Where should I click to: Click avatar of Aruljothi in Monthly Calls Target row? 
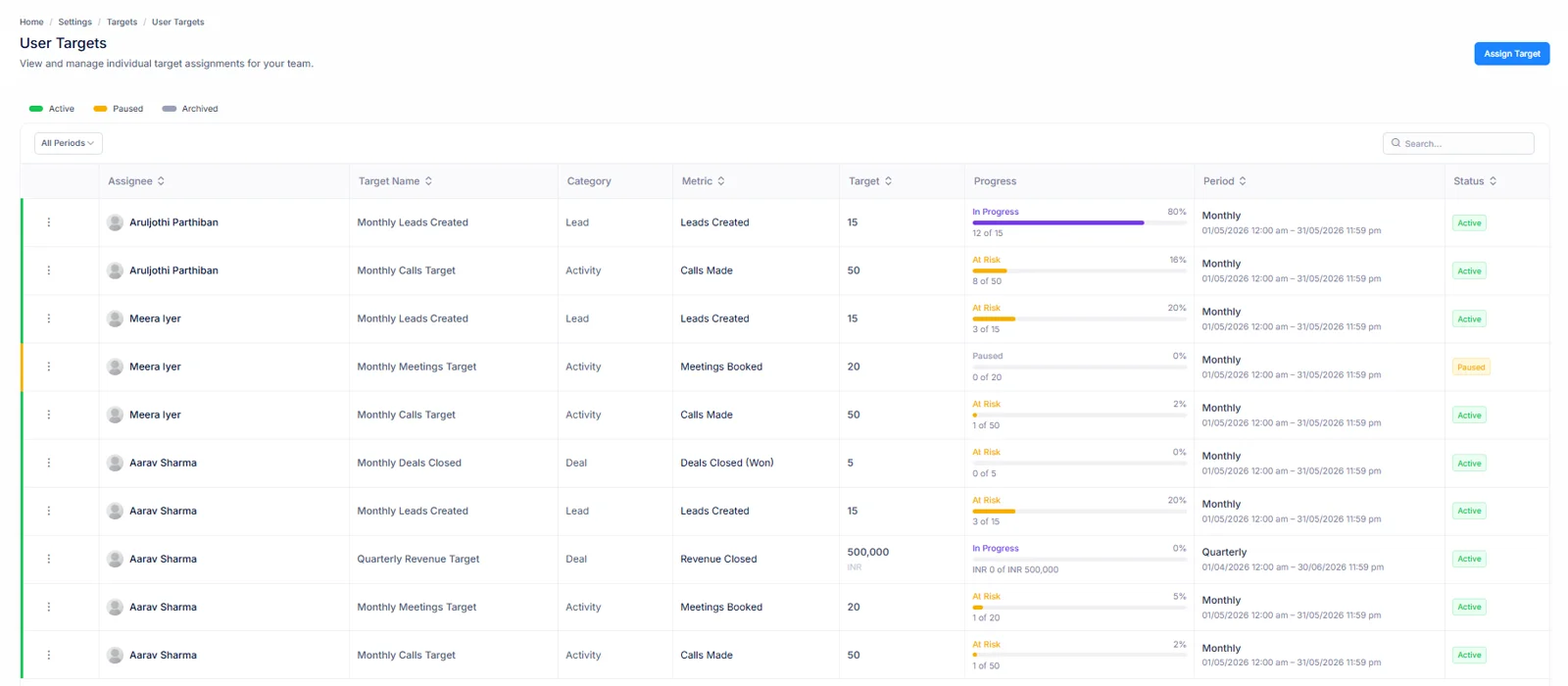pyautogui.click(x=115, y=270)
